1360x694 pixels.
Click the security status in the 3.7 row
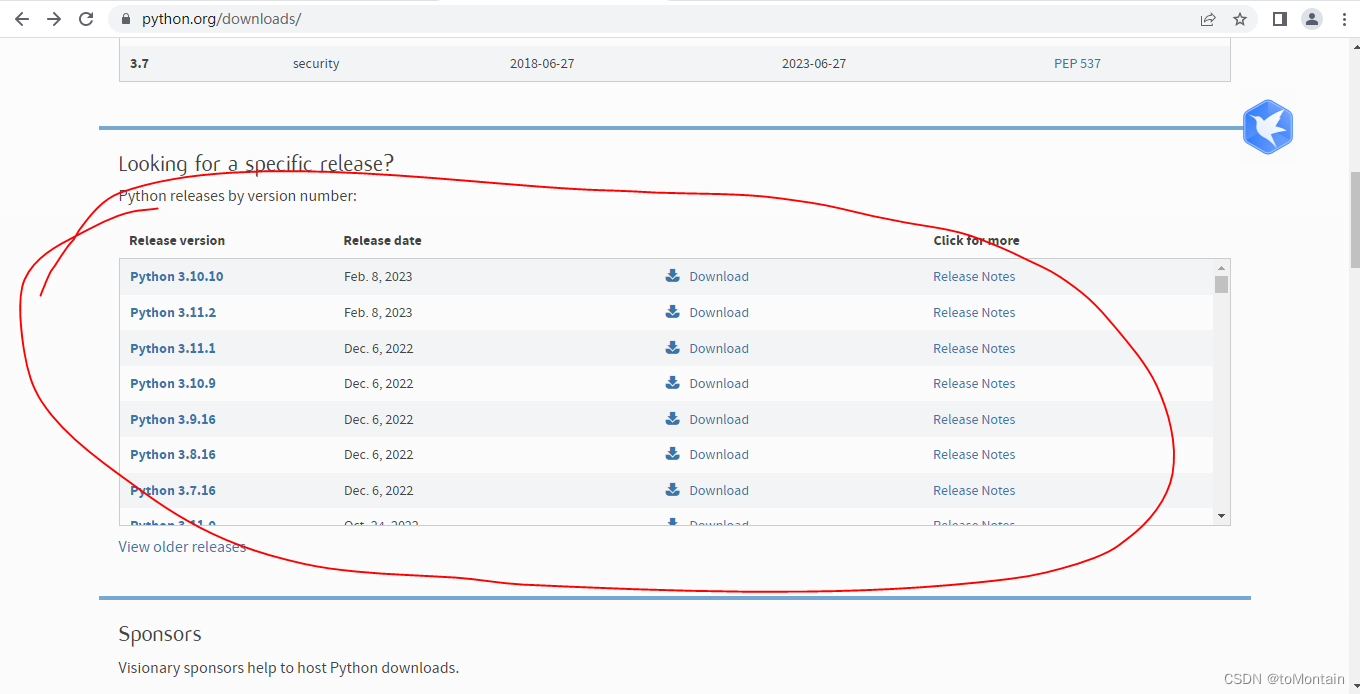click(x=316, y=63)
